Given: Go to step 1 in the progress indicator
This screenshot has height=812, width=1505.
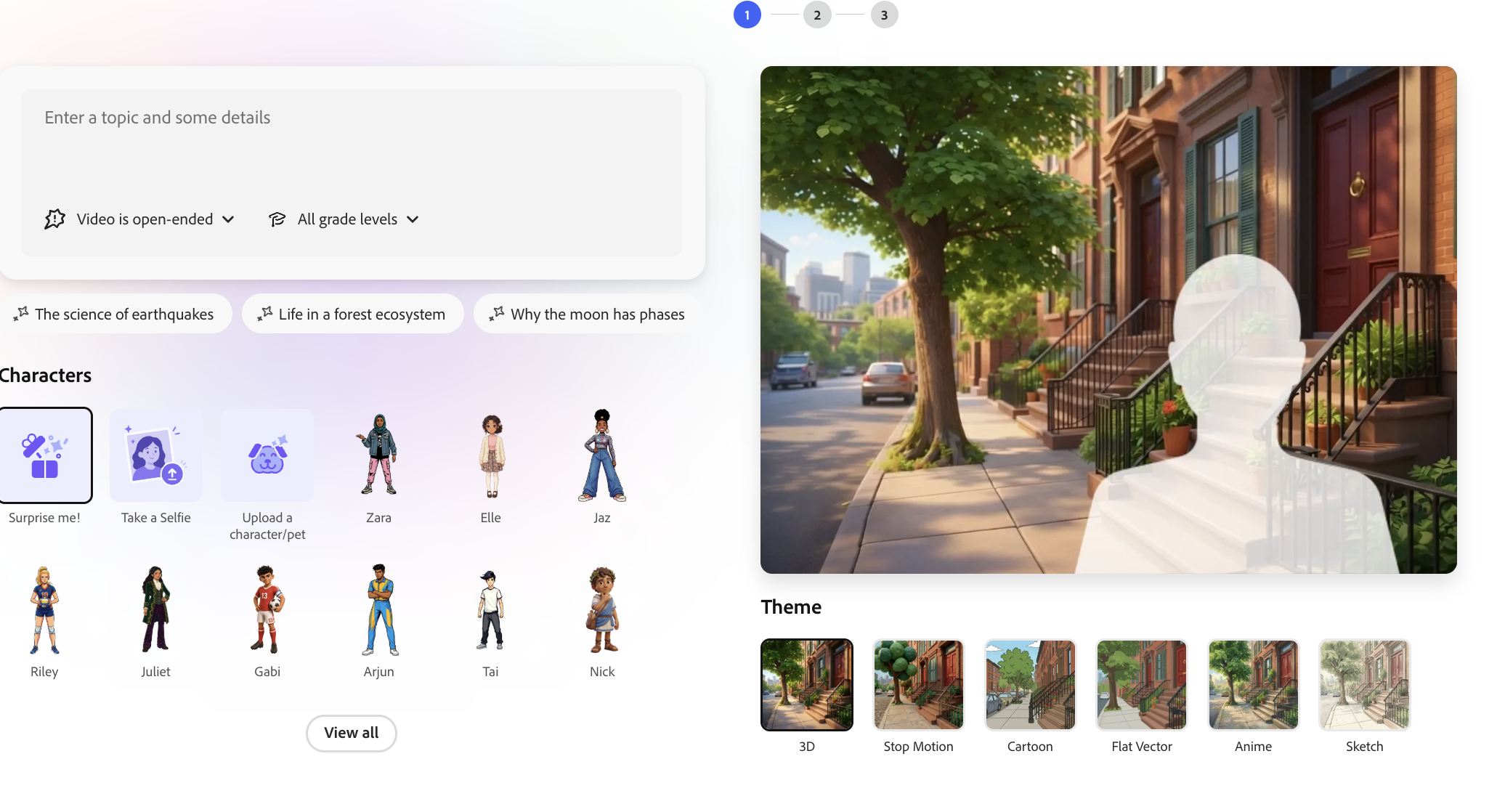Looking at the screenshot, I should [x=747, y=15].
